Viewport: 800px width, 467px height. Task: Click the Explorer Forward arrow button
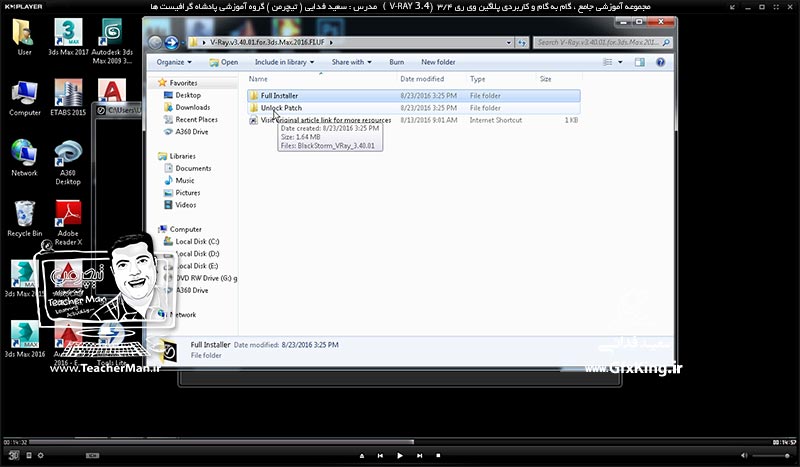[x=171, y=42]
